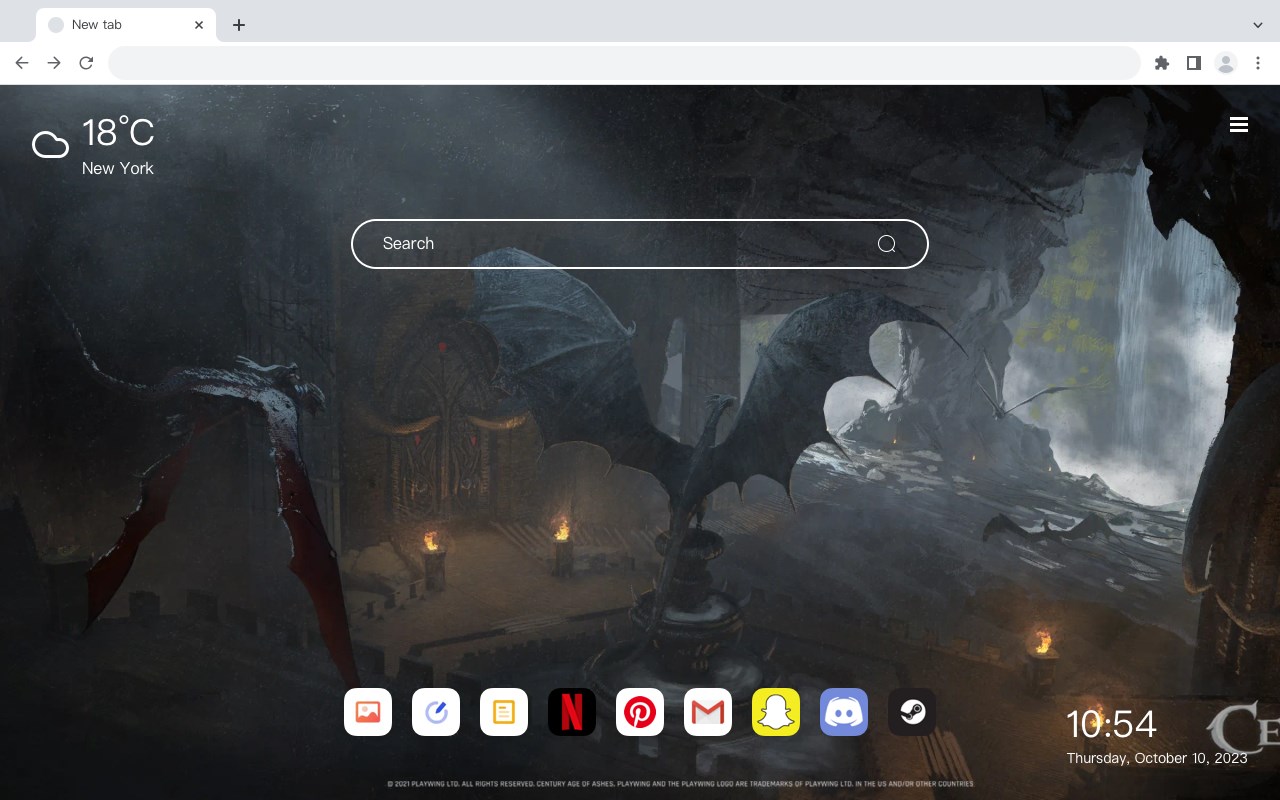Launch the Discord shortcut
Image resolution: width=1280 pixels, height=800 pixels.
[x=844, y=712]
